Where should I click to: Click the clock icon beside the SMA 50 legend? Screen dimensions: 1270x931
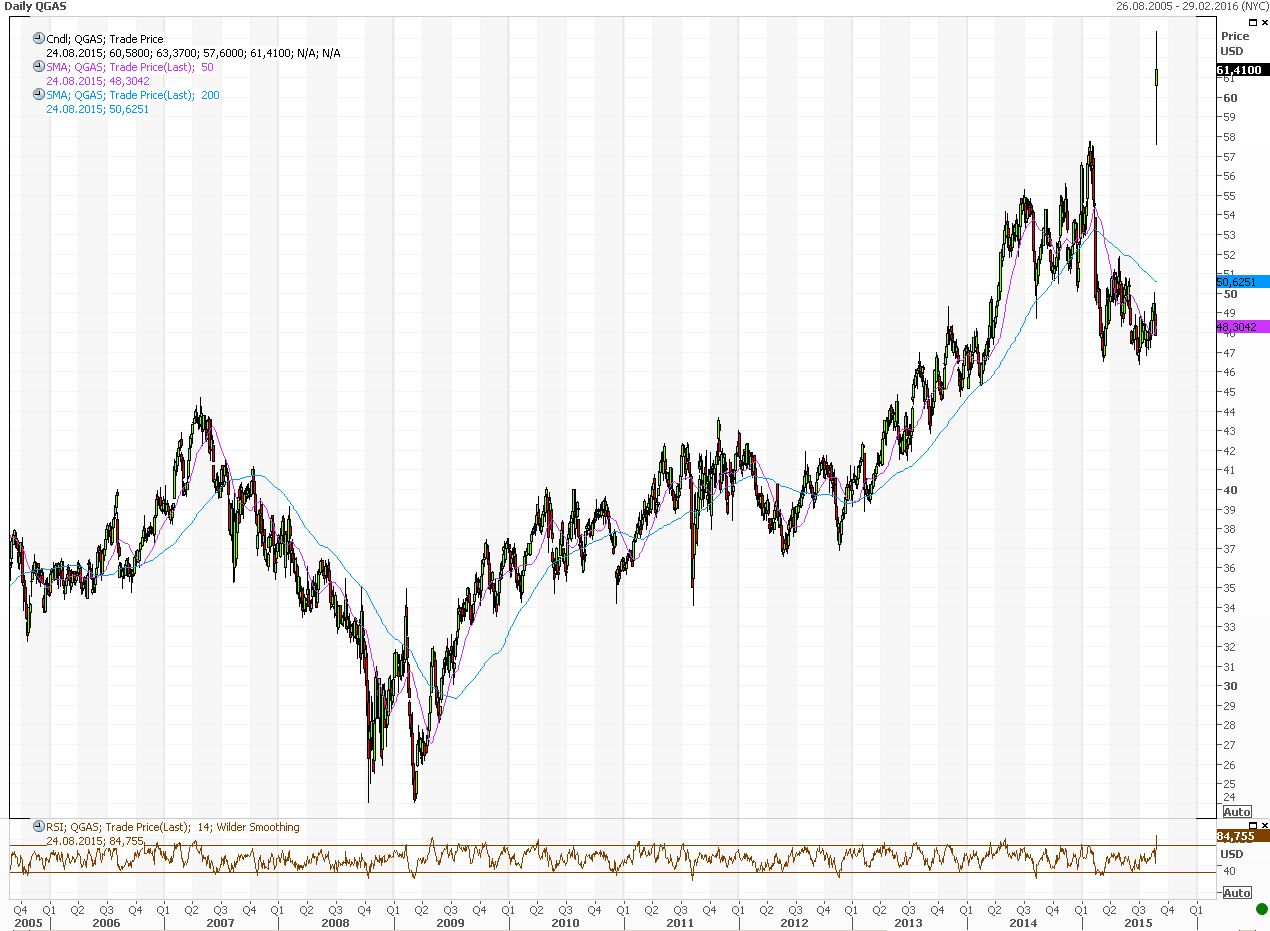click(x=39, y=67)
